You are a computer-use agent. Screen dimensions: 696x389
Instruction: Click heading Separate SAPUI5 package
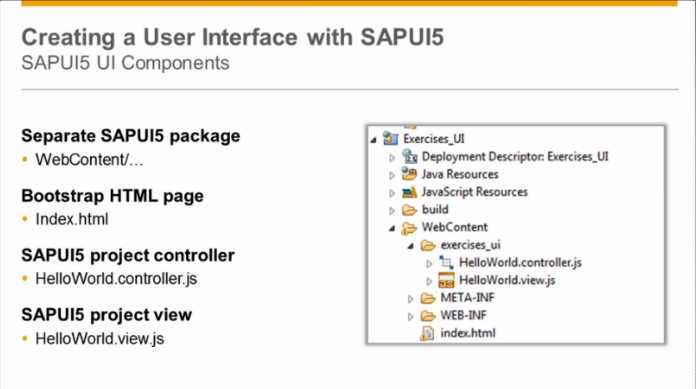coord(130,136)
